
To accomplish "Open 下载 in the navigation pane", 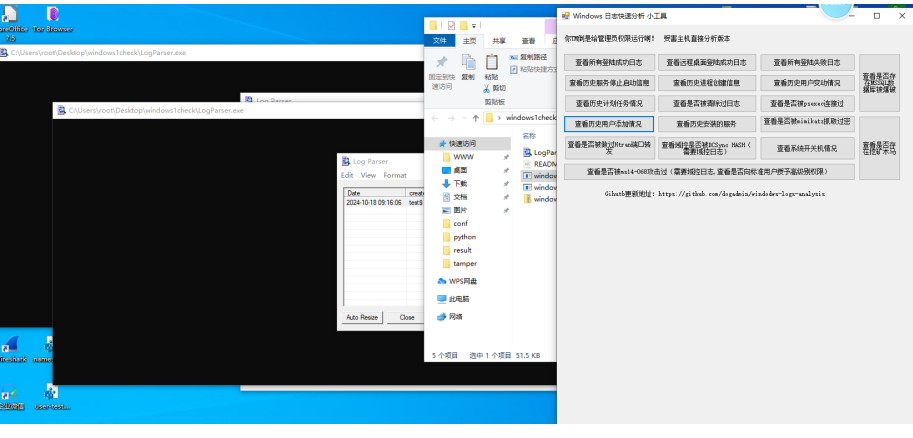I will coord(460,183).
